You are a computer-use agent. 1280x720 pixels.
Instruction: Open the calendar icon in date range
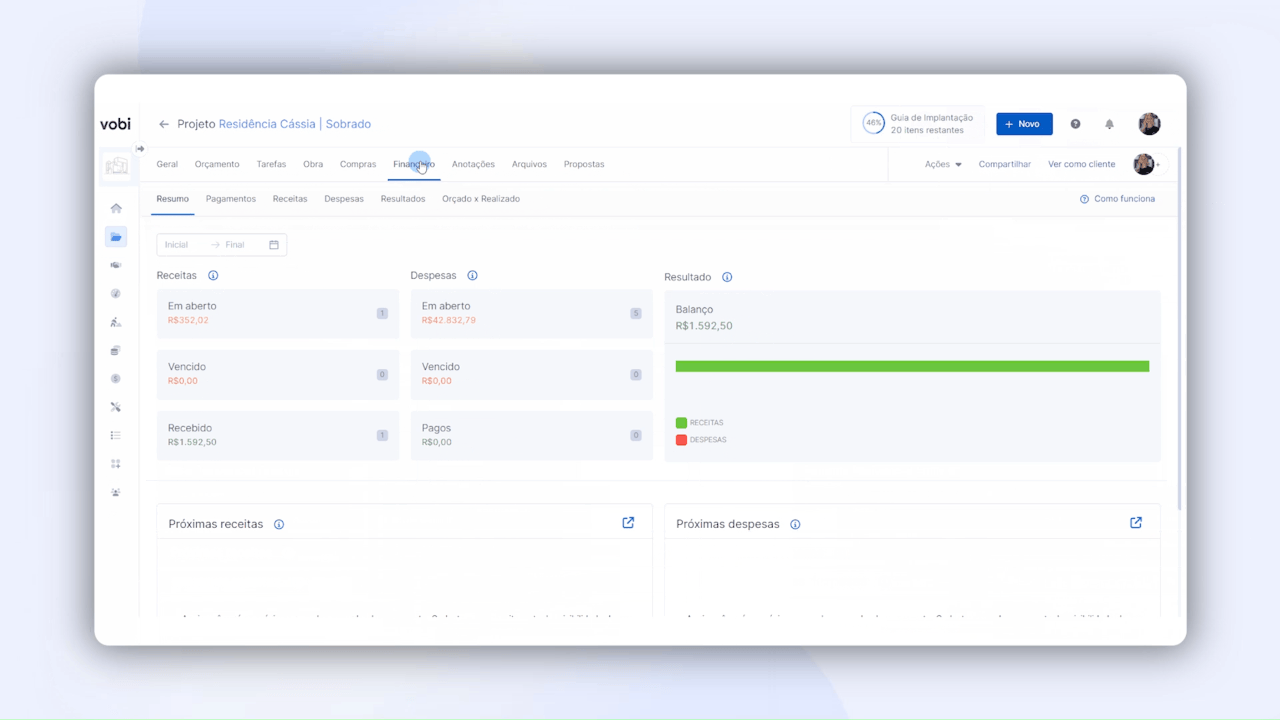coord(274,245)
